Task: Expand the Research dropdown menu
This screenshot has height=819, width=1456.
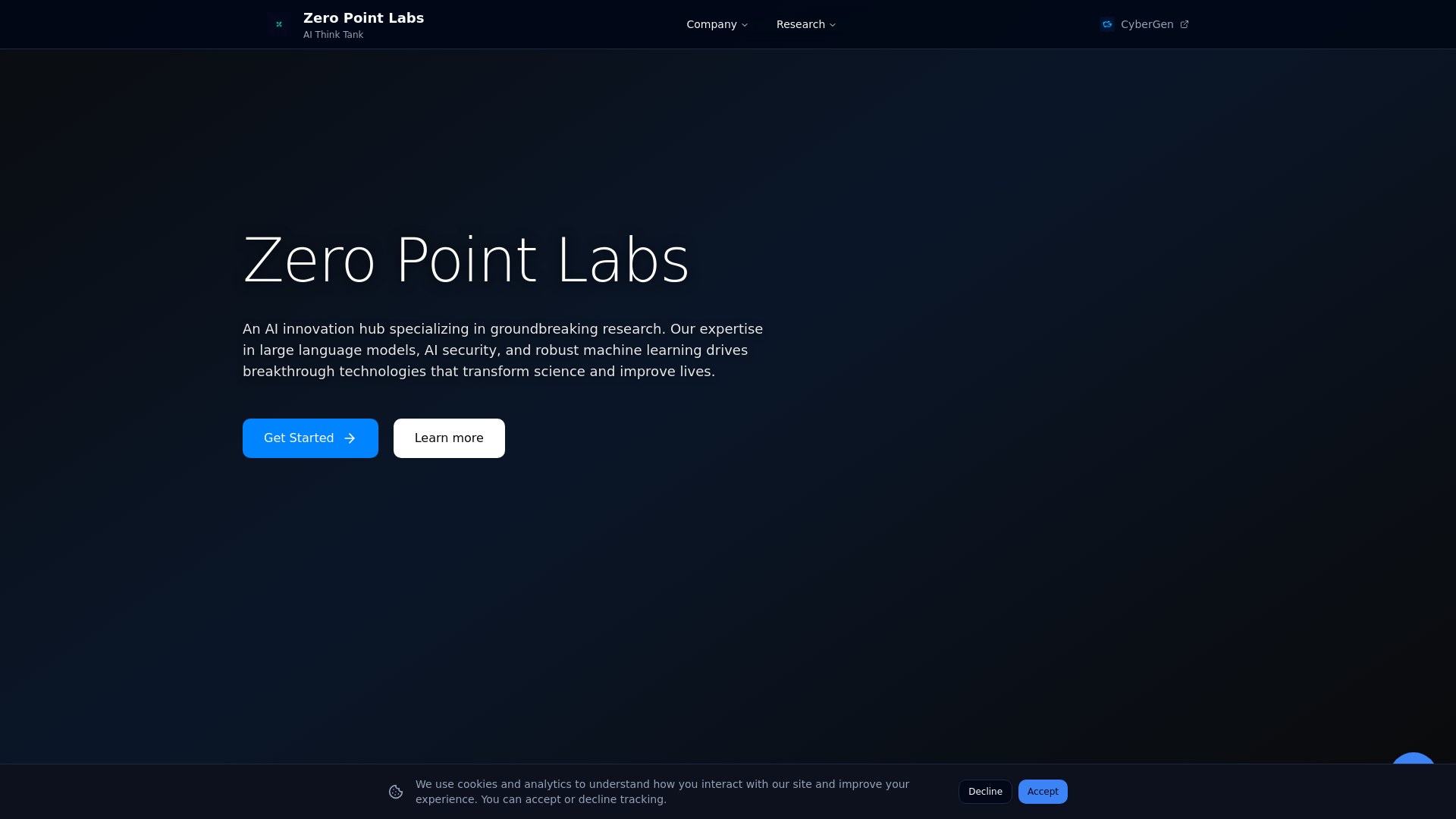Action: pyautogui.click(x=806, y=24)
